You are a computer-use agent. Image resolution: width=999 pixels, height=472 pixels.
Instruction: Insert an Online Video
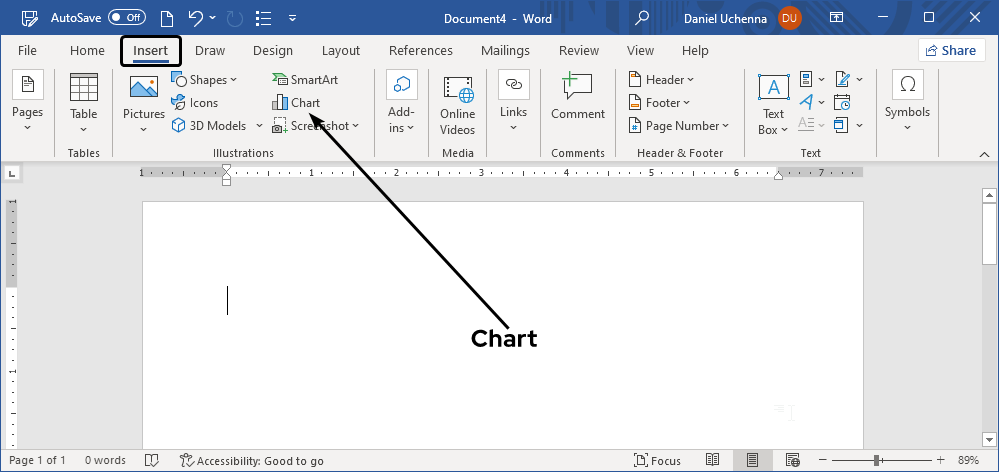(457, 106)
